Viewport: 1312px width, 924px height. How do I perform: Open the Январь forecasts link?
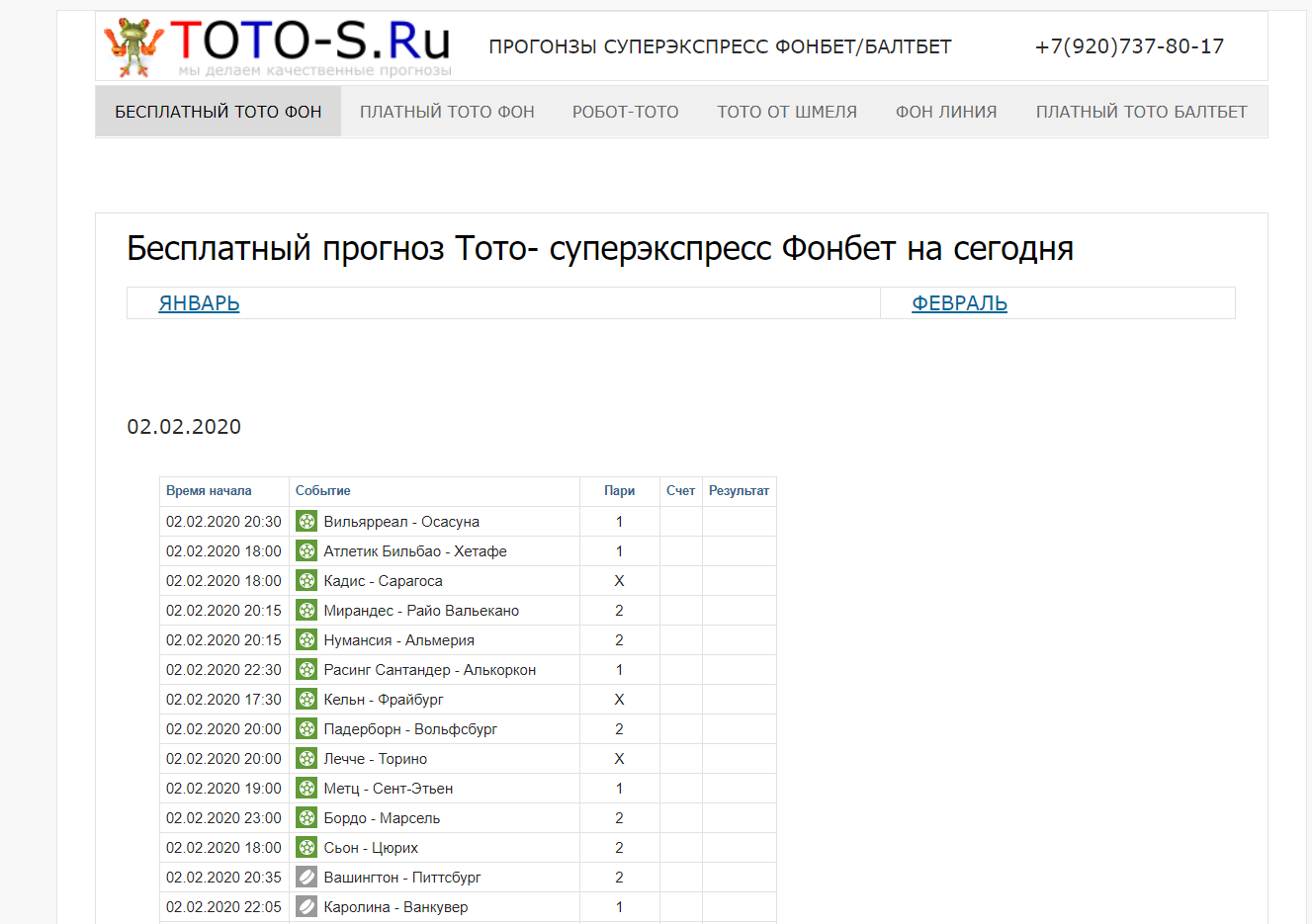pos(199,303)
